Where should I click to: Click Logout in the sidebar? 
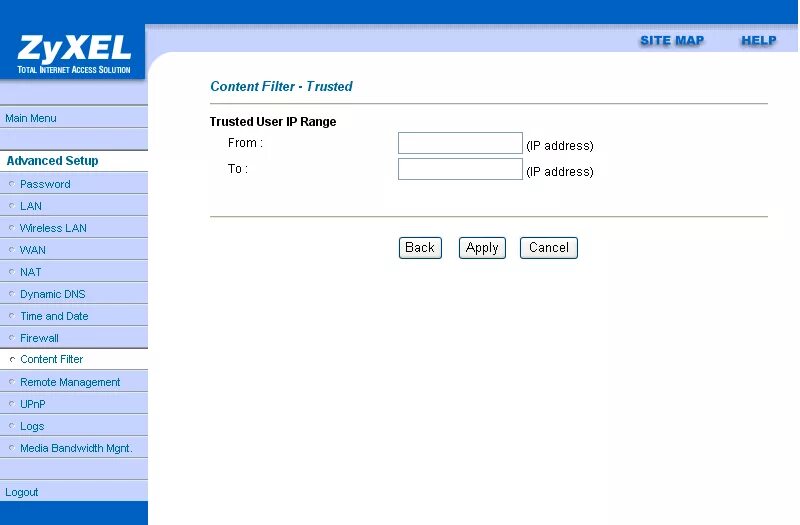[x=21, y=492]
